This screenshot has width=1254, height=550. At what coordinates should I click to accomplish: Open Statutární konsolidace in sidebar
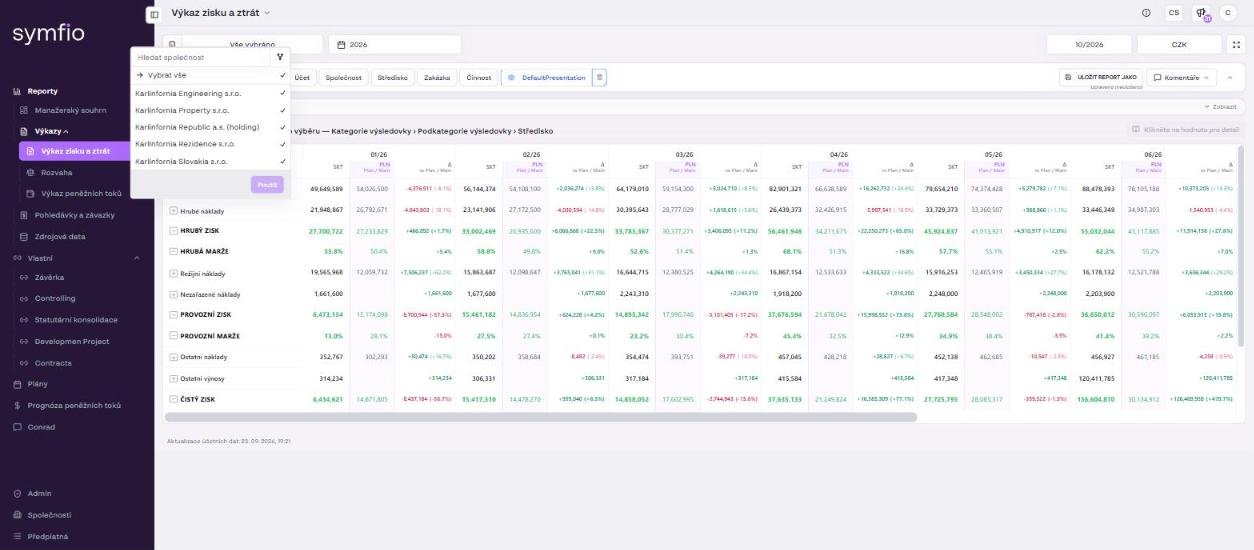coord(76,320)
